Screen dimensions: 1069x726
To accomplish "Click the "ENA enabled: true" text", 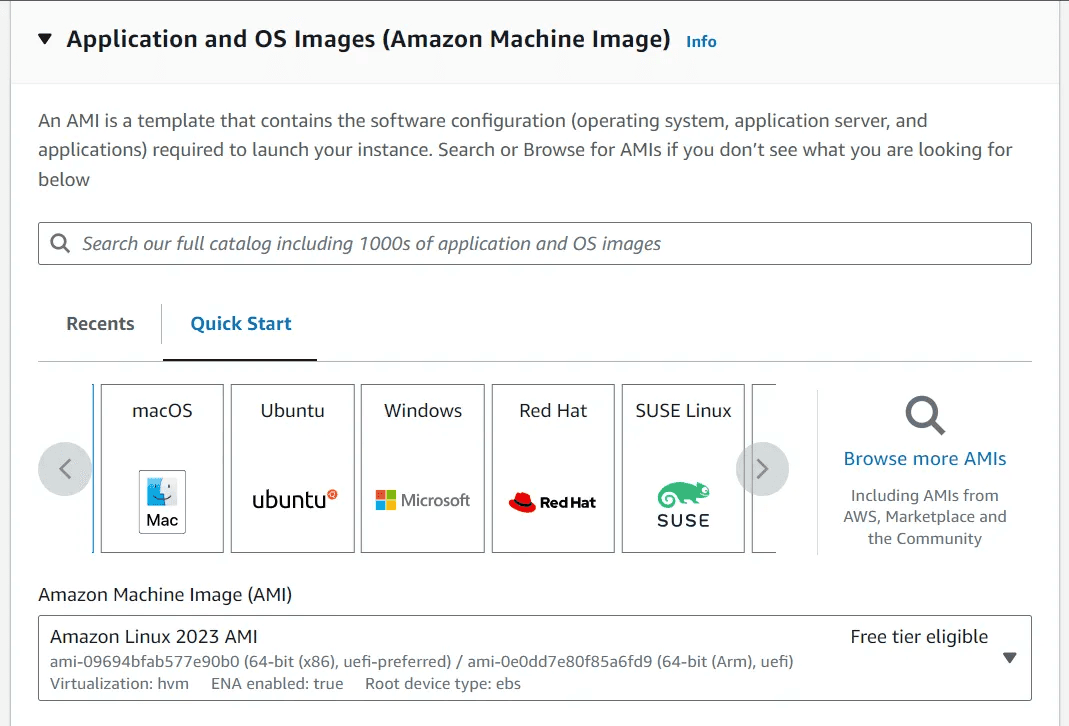I will point(277,684).
